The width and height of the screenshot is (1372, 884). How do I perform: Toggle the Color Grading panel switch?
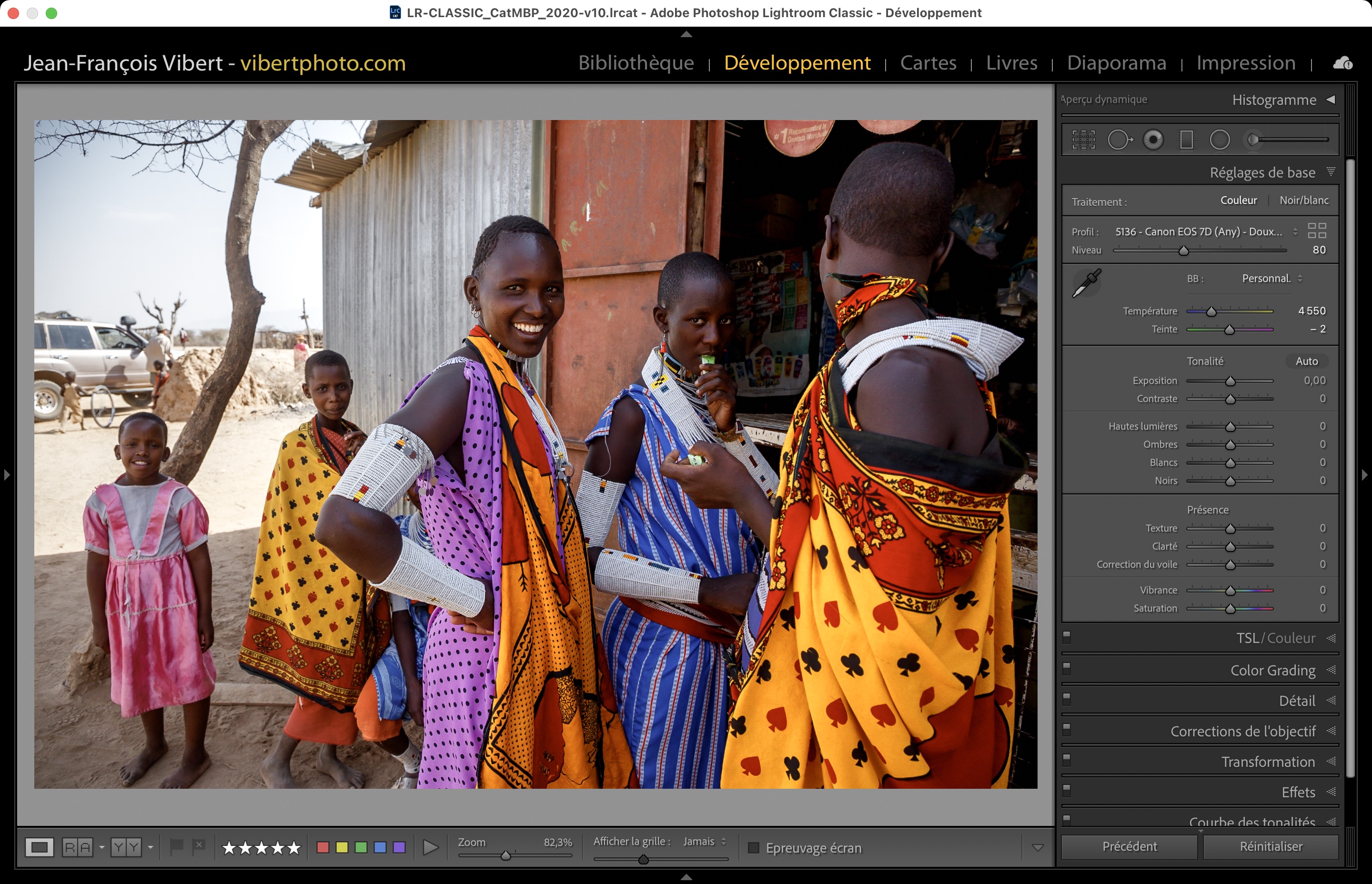pos(1067,668)
